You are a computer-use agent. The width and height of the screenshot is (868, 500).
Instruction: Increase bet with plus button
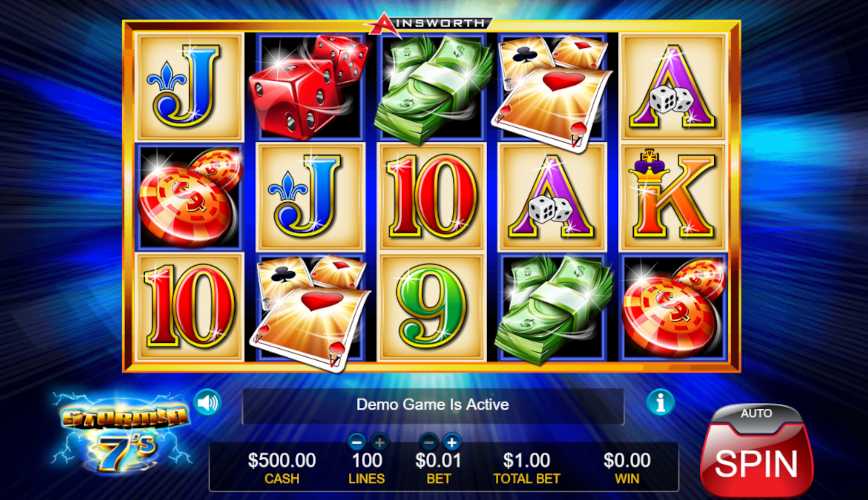pos(452,442)
